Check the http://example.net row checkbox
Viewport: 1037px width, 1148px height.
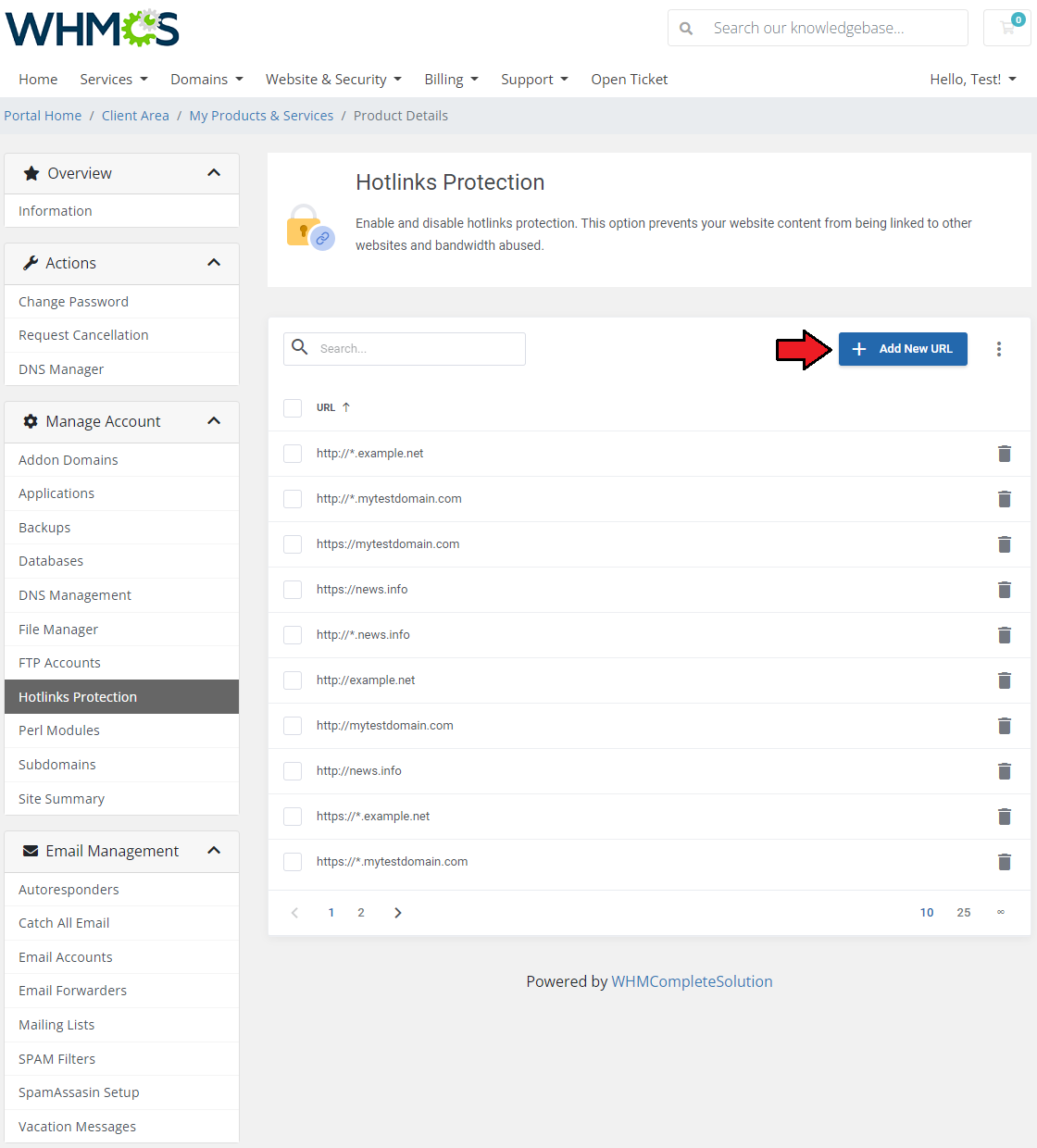[293, 680]
